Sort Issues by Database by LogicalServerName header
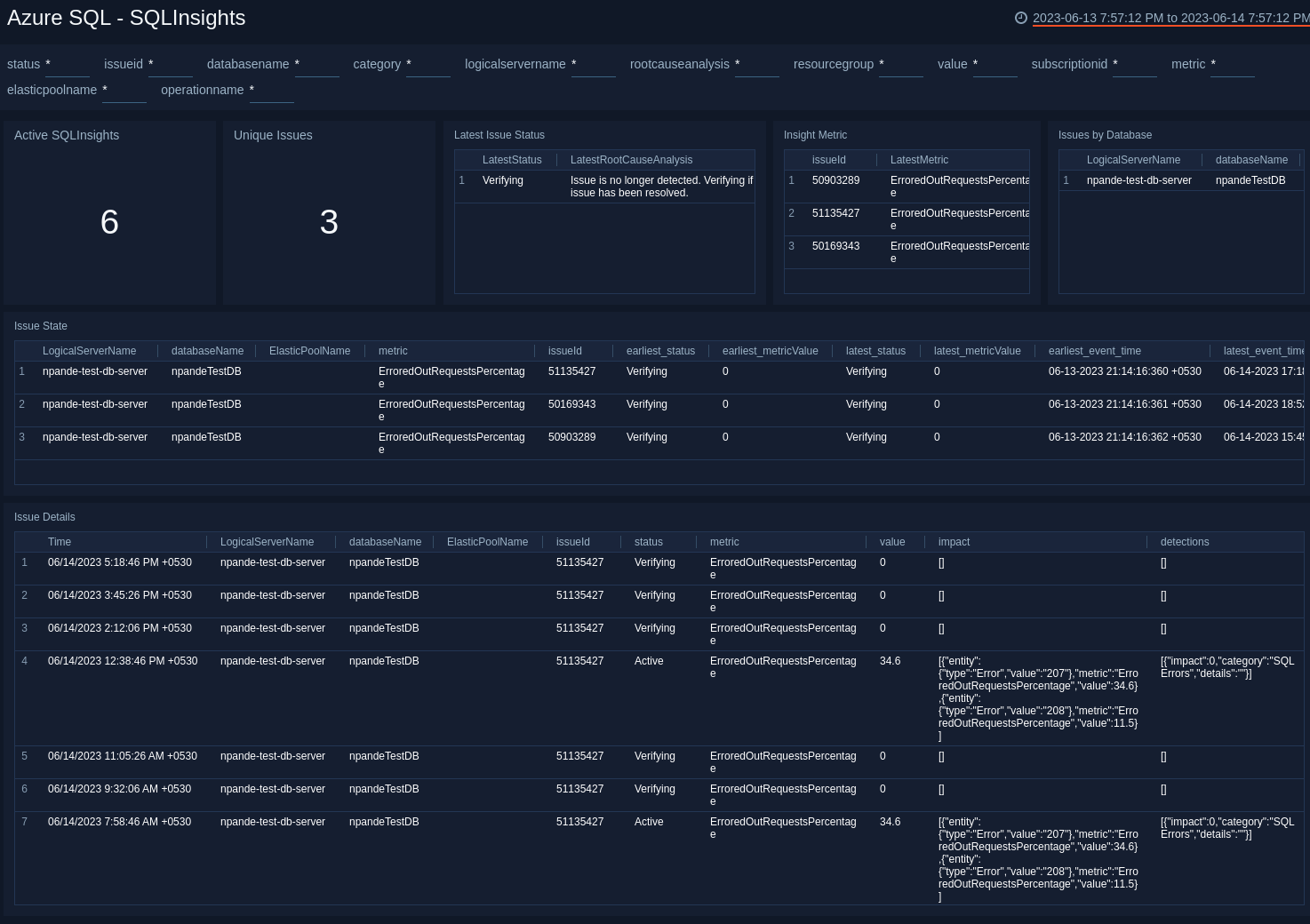Viewport: 1310px width, 924px height. coord(1133,160)
